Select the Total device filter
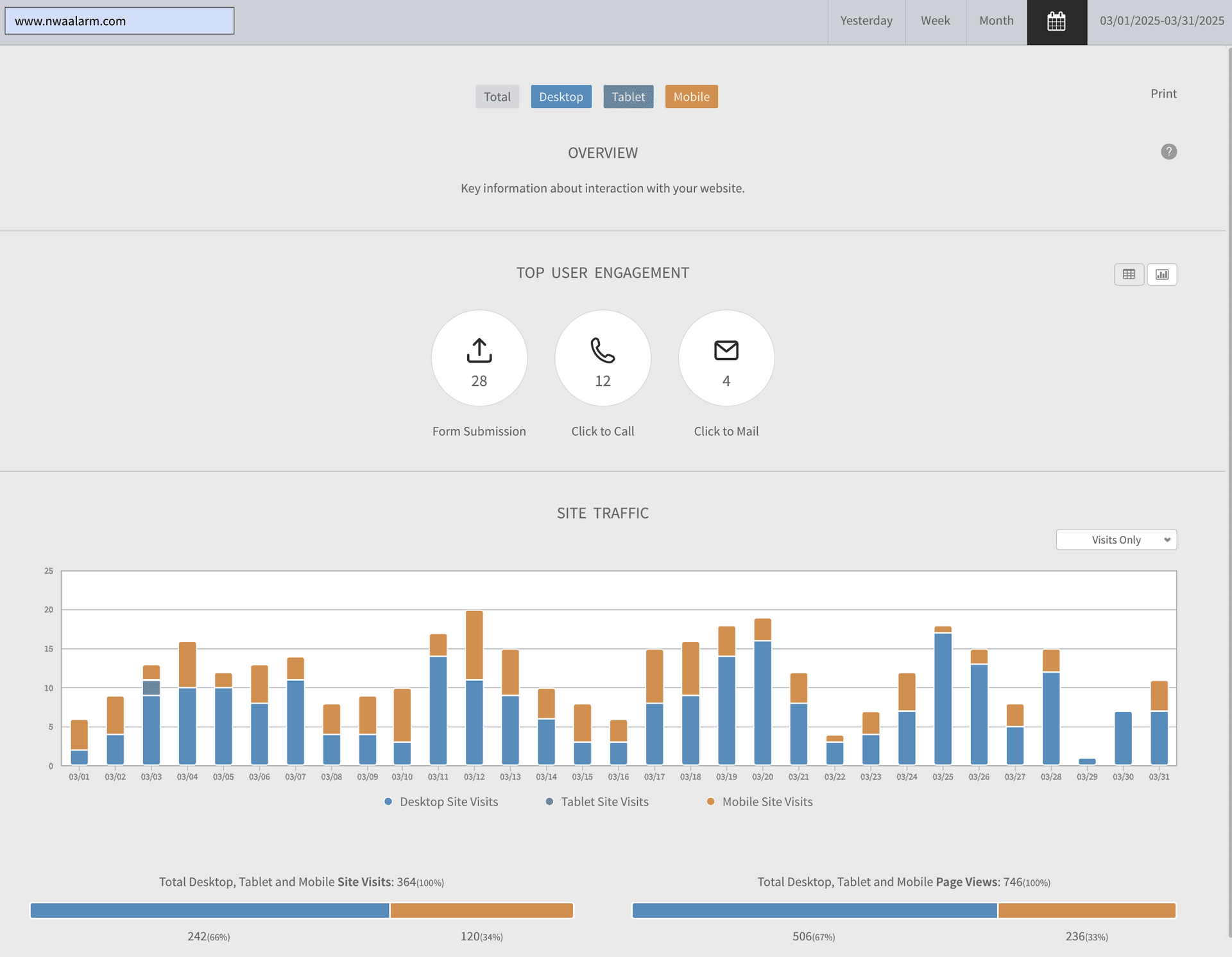This screenshot has width=1232, height=957. point(497,97)
